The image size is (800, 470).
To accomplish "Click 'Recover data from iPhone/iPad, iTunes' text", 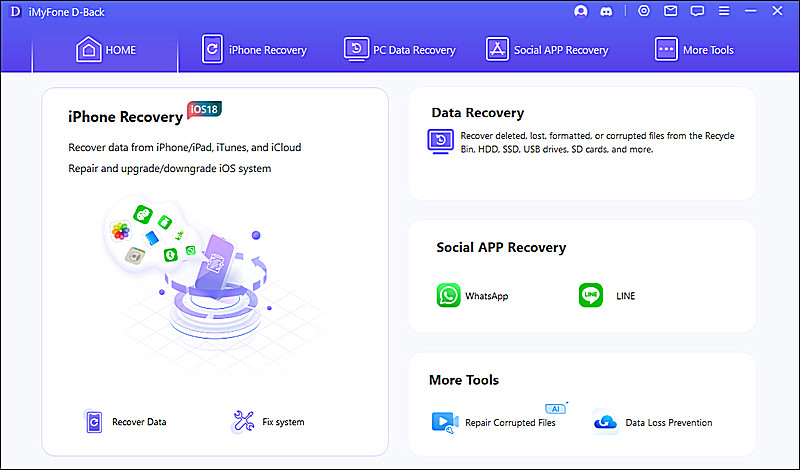I will [x=185, y=147].
